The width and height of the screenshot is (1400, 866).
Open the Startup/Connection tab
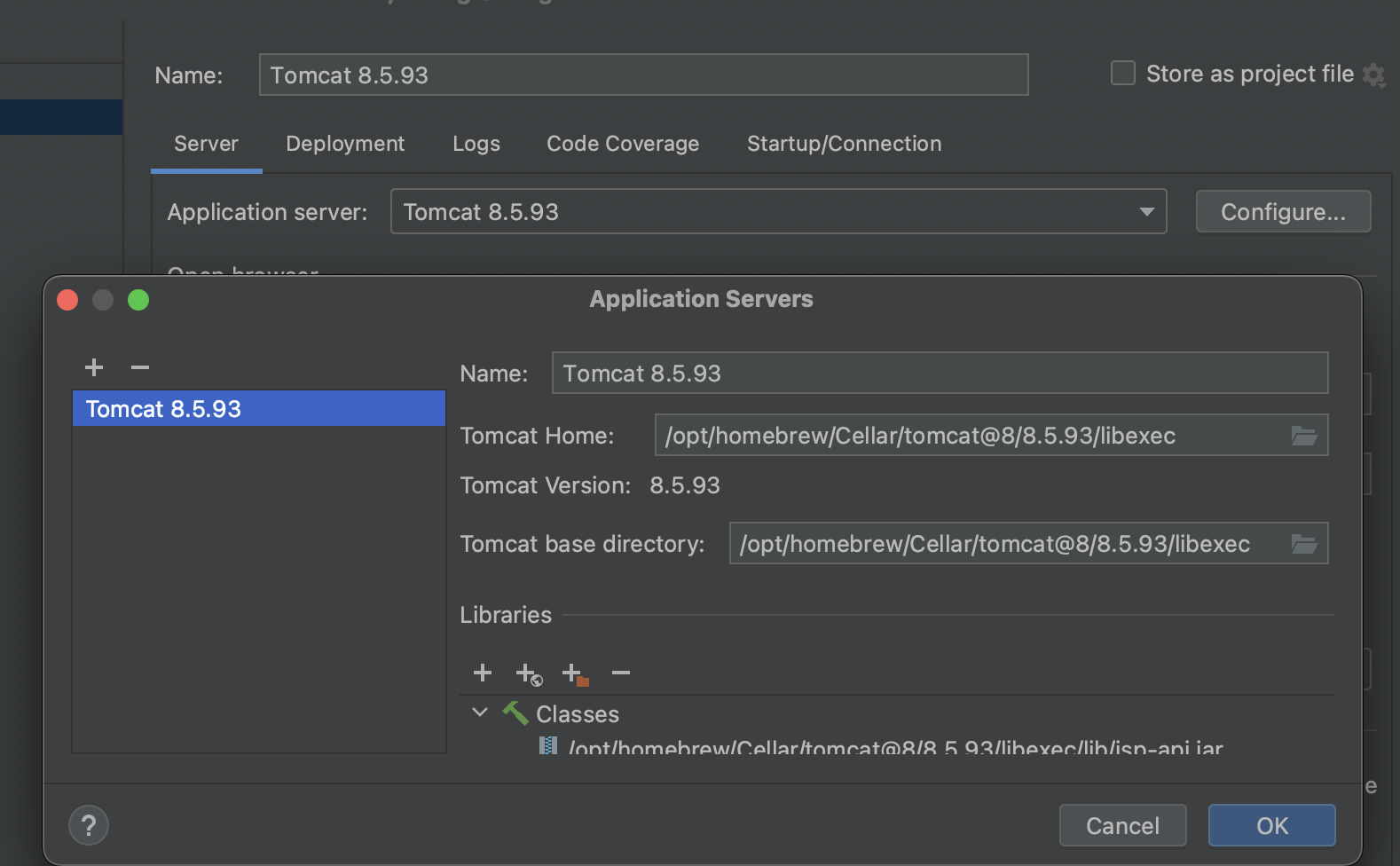coord(845,144)
